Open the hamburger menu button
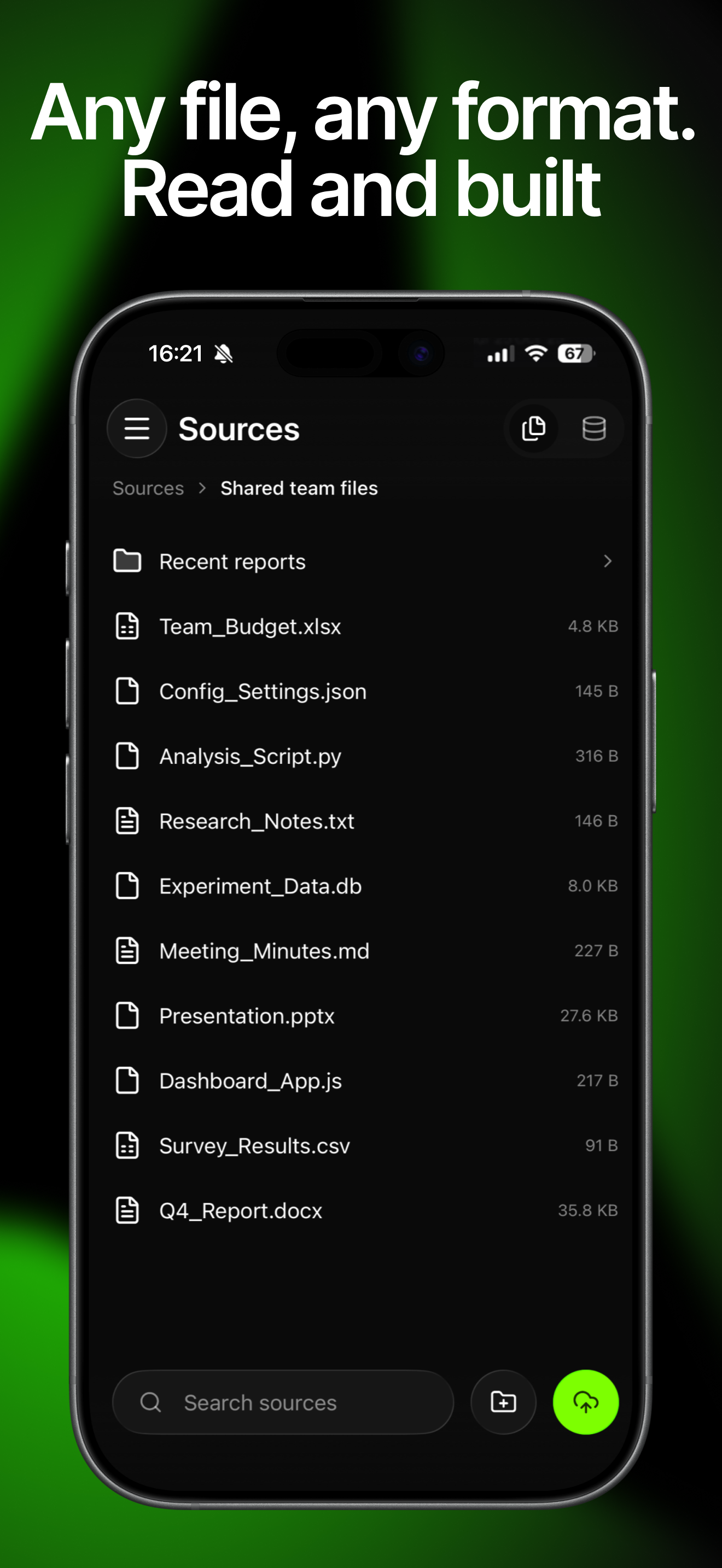This screenshot has width=722, height=1568. (137, 429)
